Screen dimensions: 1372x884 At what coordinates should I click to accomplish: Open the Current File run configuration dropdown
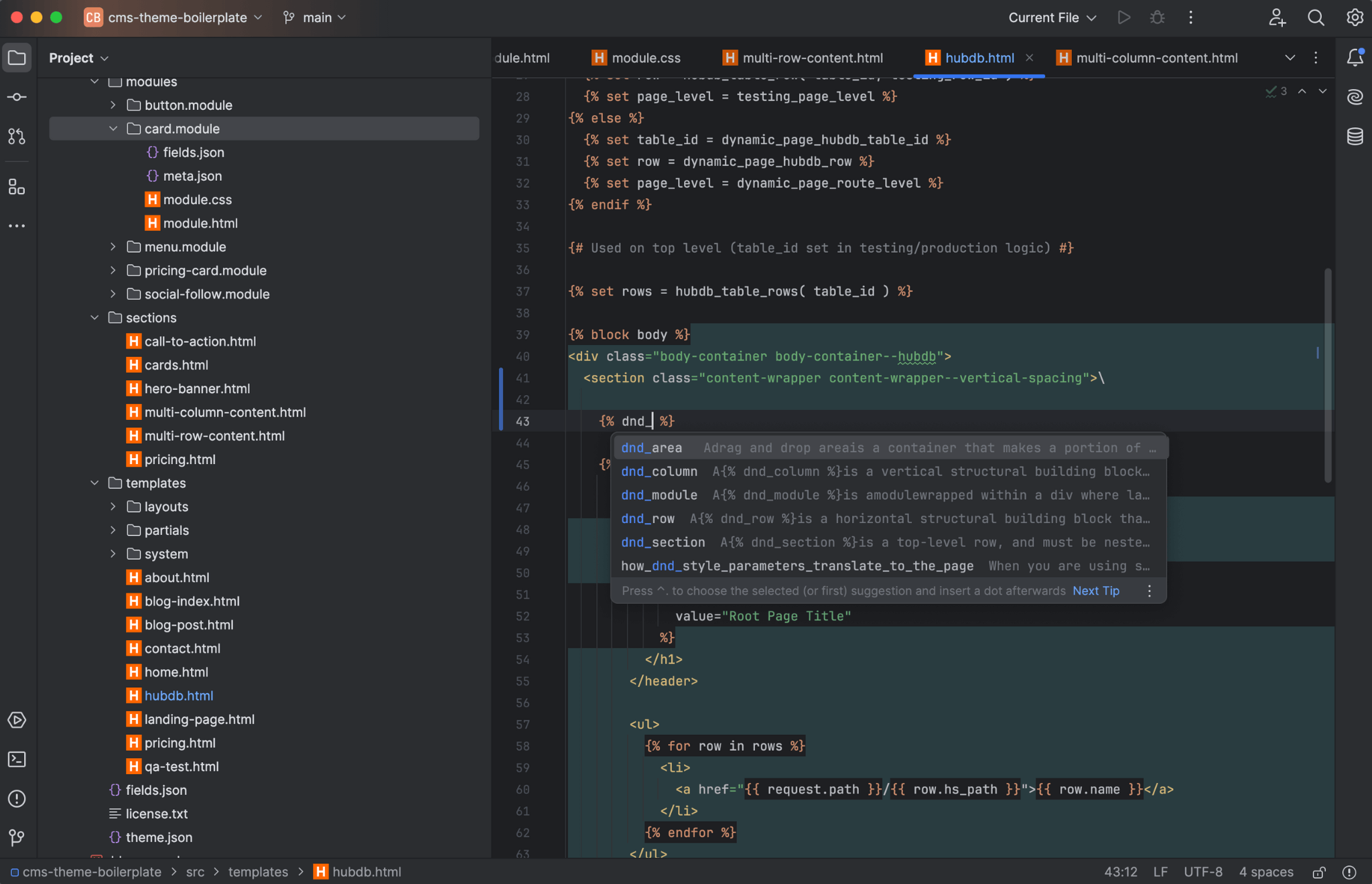click(x=1050, y=17)
